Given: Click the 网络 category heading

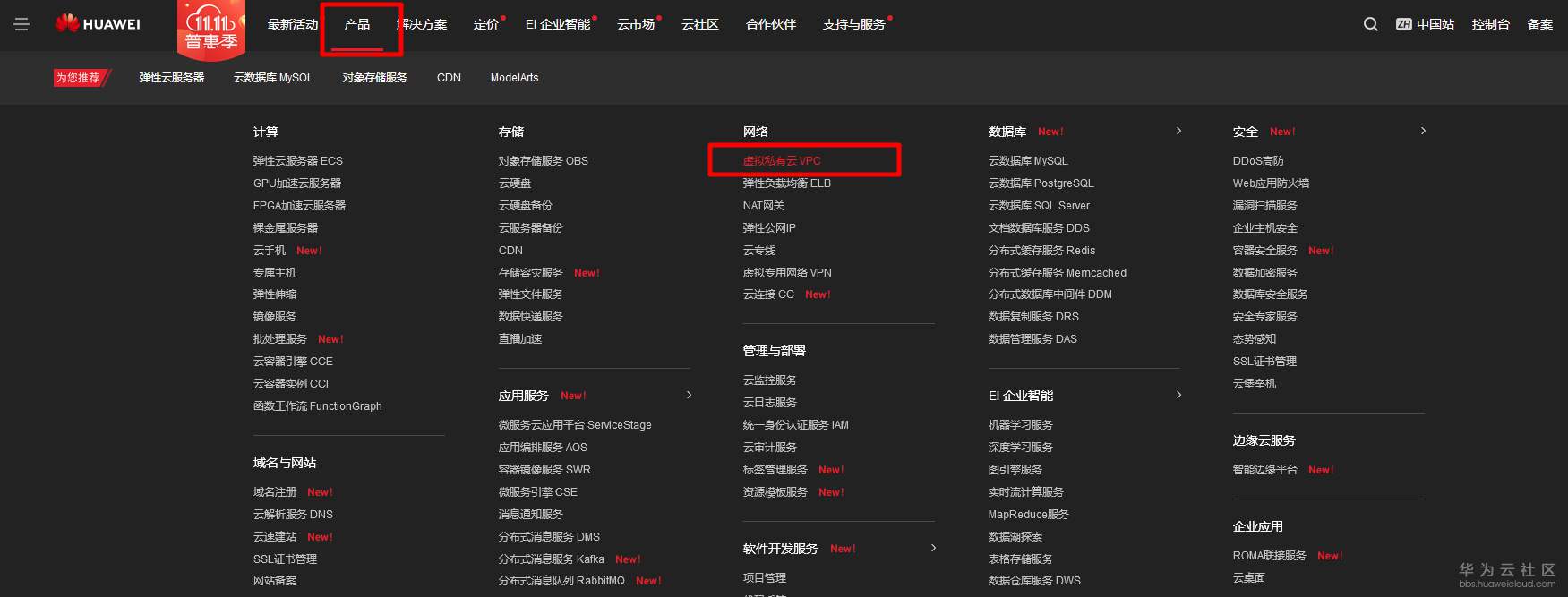Looking at the screenshot, I should 756,132.
